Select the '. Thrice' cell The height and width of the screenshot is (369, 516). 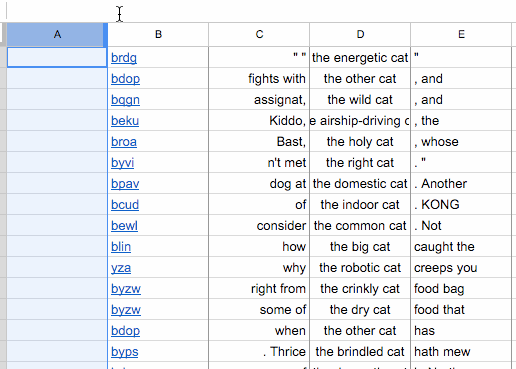[x=259, y=352]
